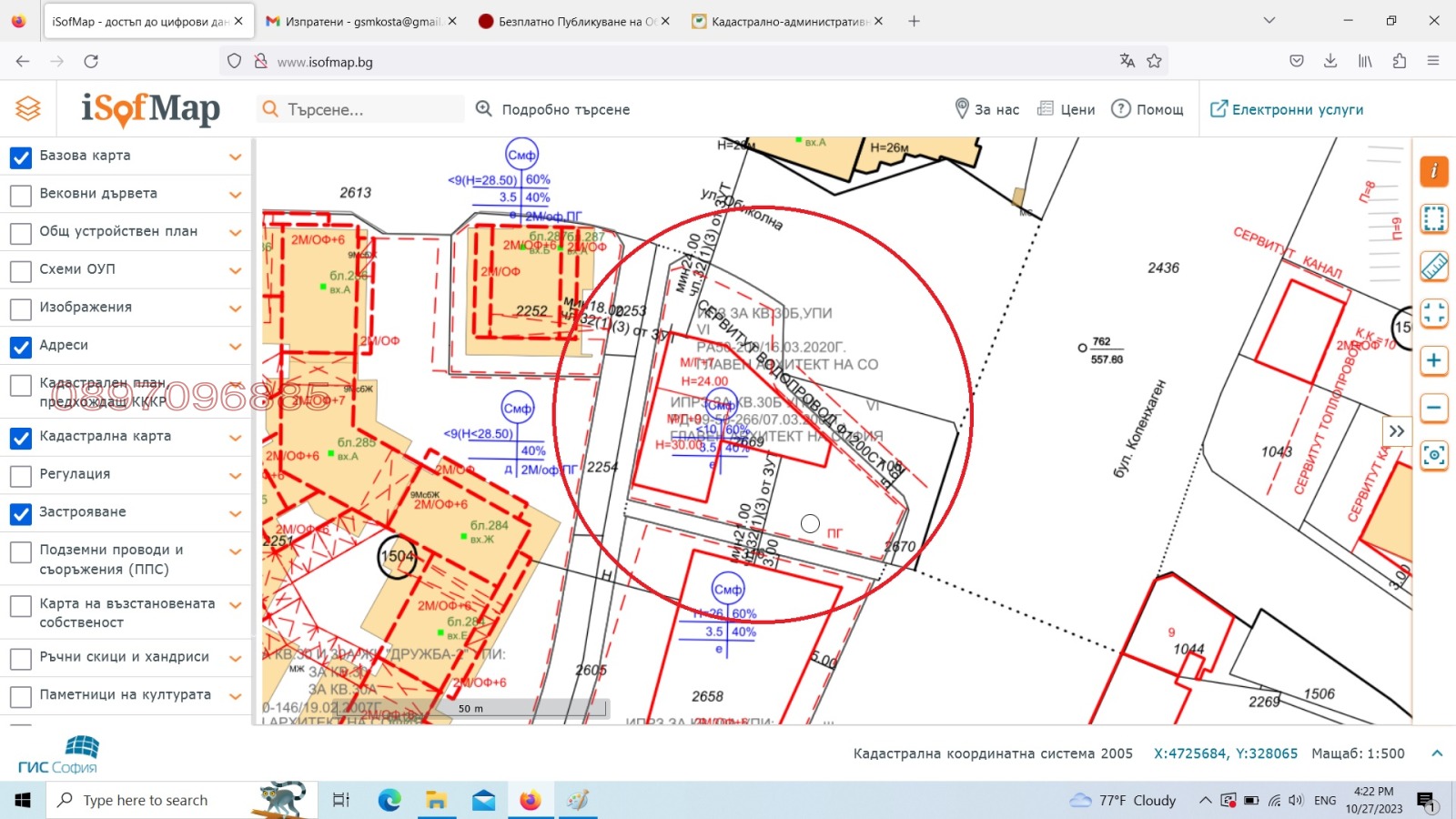Expand the right panel with double chevron
1456x819 pixels.
[x=1397, y=430]
